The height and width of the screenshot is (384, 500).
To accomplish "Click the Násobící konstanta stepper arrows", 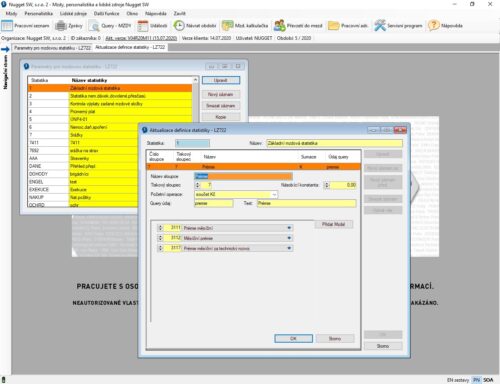I will (x=327, y=185).
